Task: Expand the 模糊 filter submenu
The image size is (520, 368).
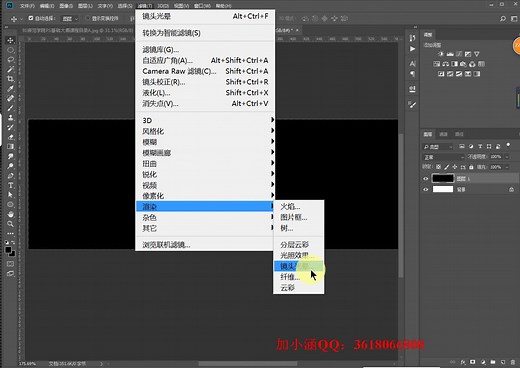Action: click(x=205, y=142)
